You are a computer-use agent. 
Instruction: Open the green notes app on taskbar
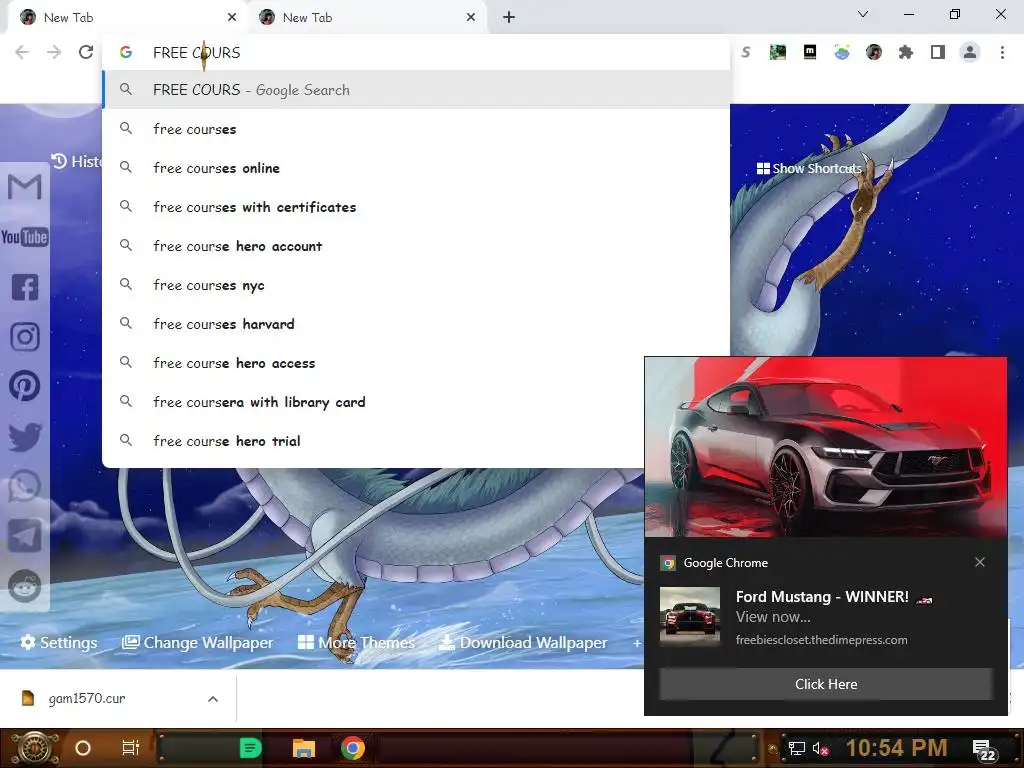click(x=250, y=748)
